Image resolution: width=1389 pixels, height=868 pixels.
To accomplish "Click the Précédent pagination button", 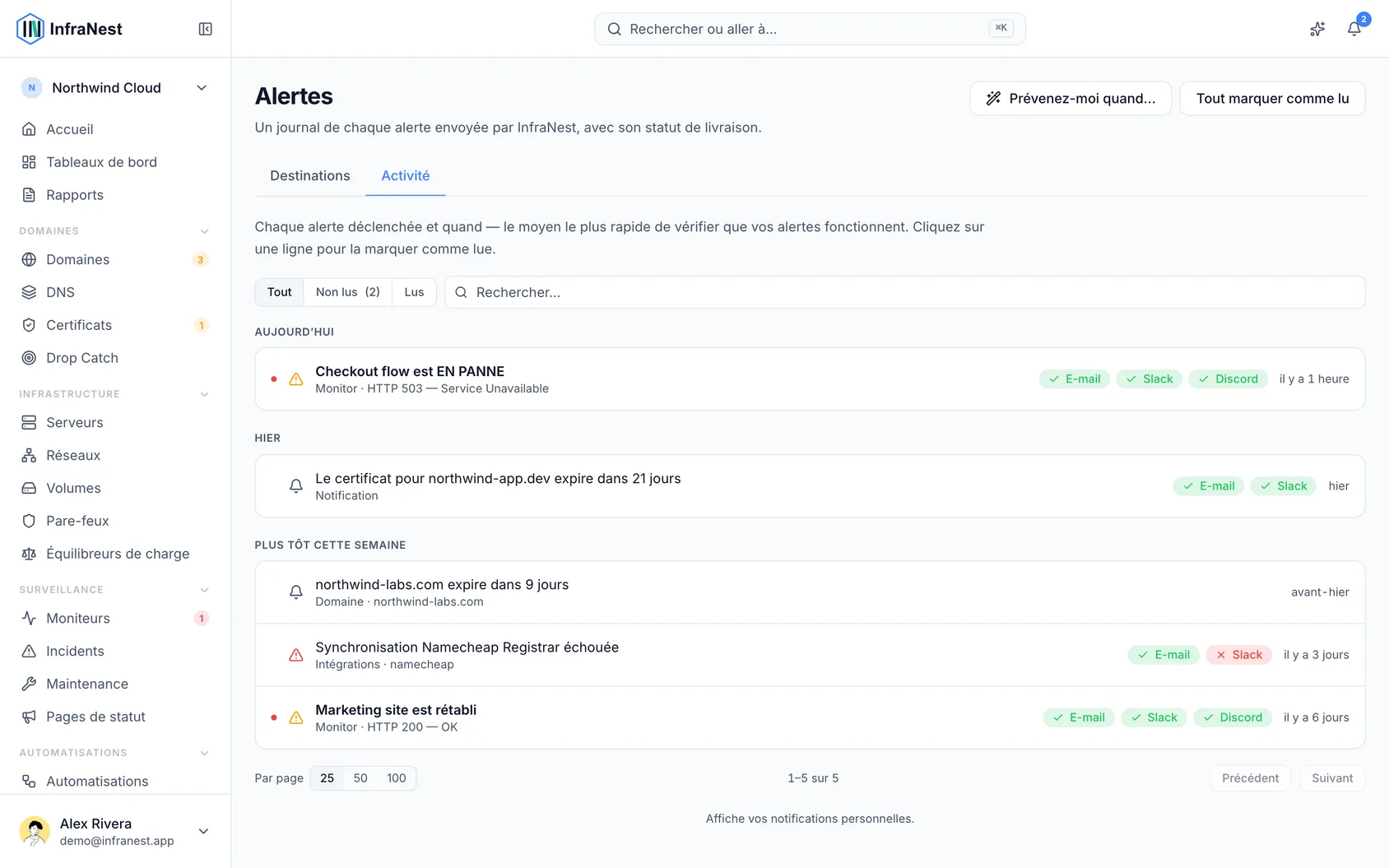I will (x=1250, y=778).
